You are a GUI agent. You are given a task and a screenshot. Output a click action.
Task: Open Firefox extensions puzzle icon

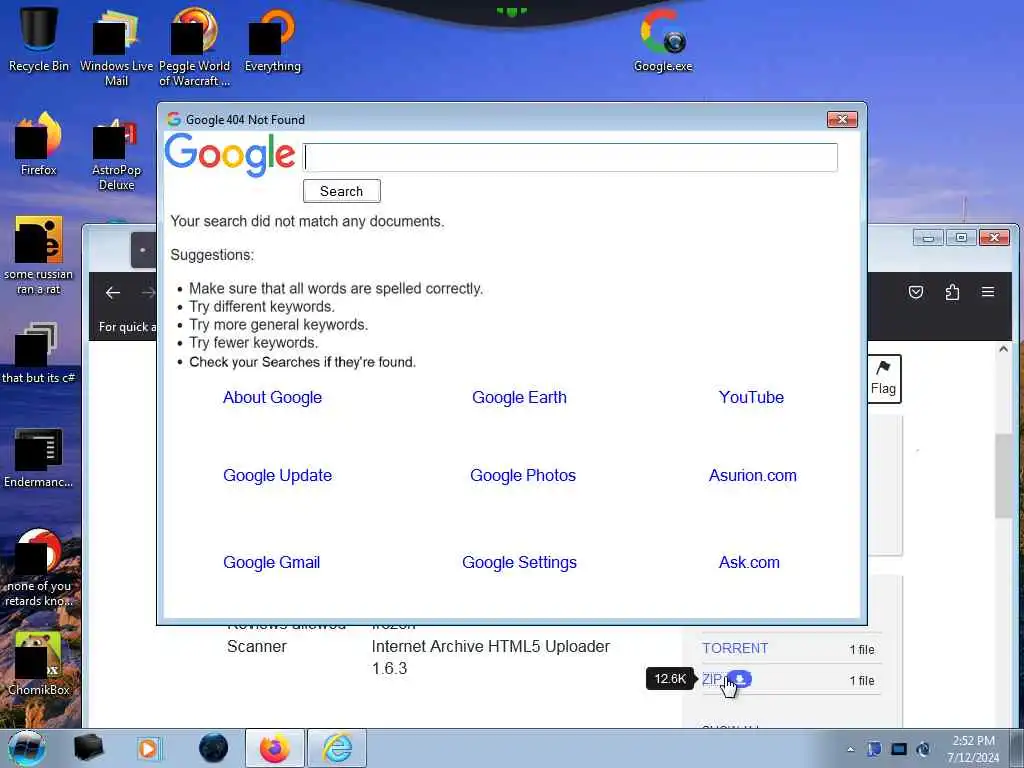(x=952, y=292)
